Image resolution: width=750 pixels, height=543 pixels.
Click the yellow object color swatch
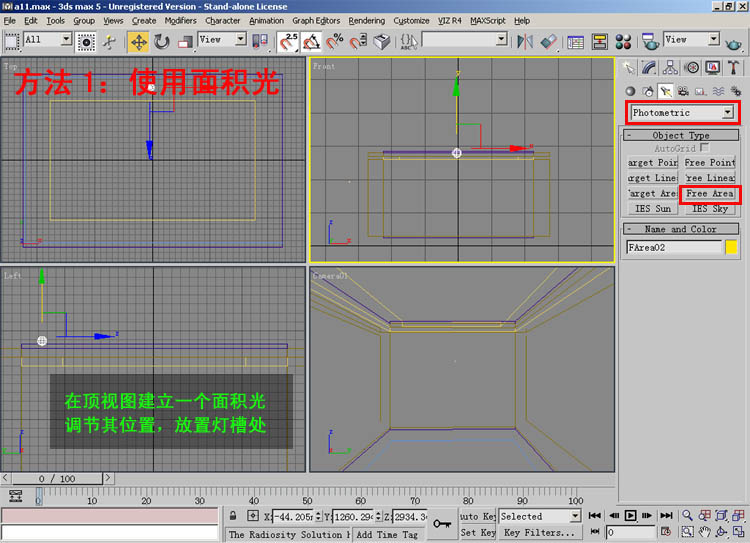point(731,246)
